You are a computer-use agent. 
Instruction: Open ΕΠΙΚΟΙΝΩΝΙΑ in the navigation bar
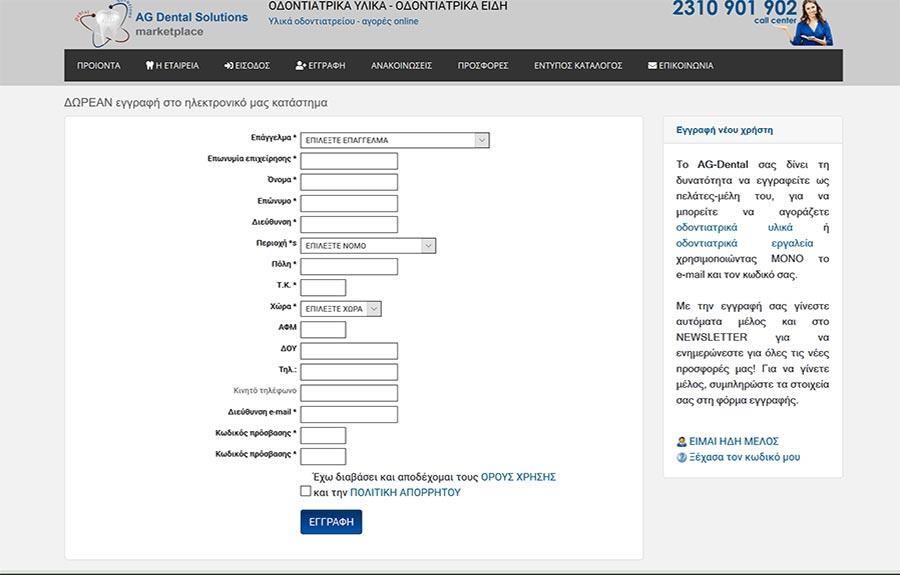(x=681, y=66)
